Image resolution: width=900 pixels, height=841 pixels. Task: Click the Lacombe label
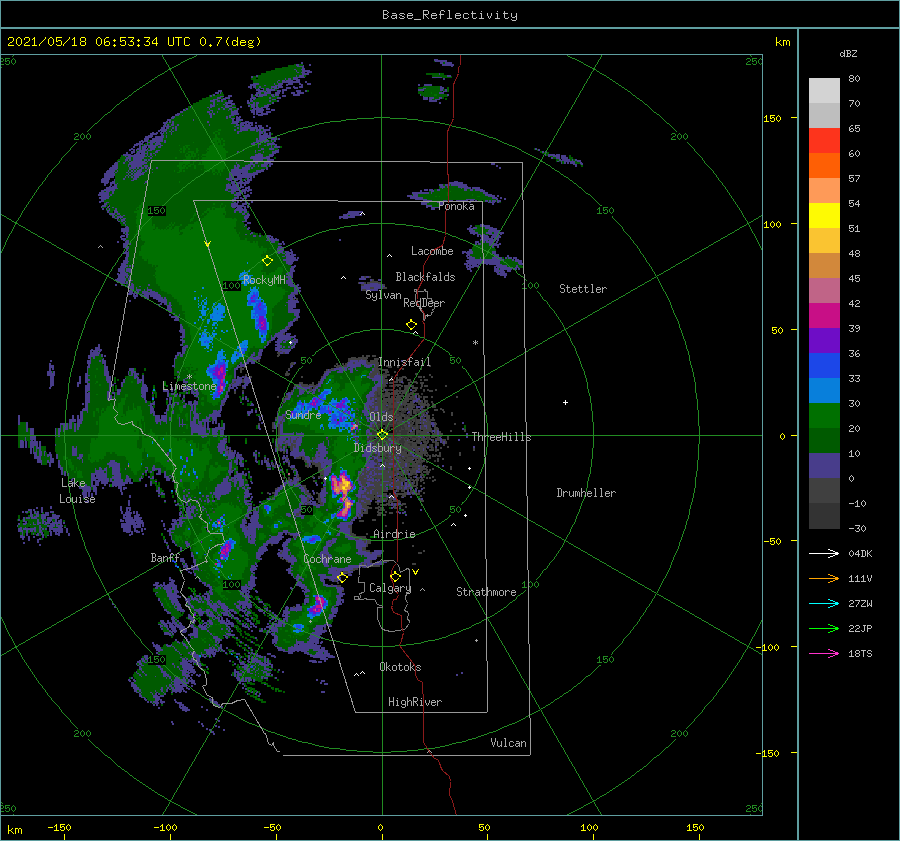[432, 251]
